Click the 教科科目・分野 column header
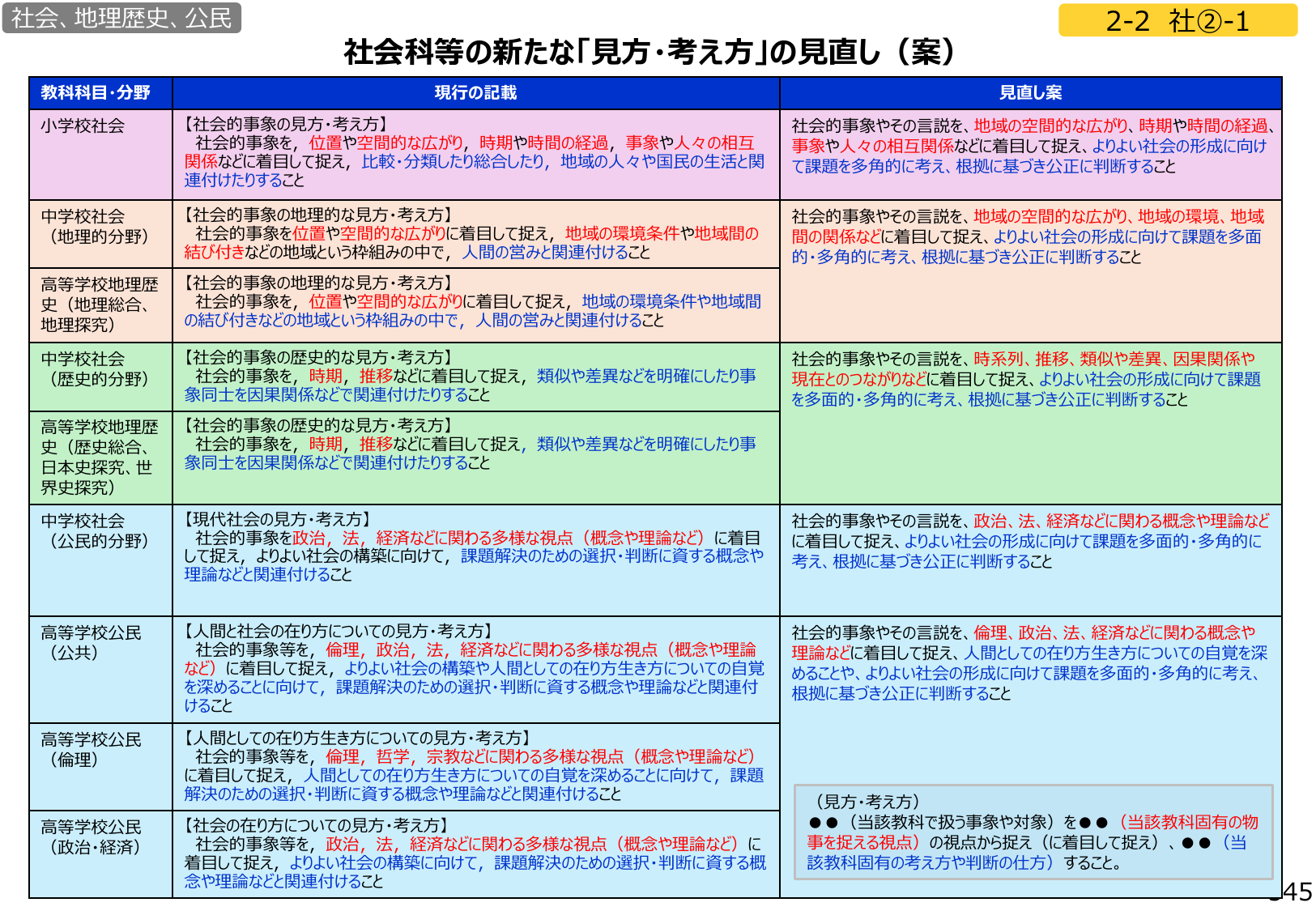Viewport: 1316px width, 911px height. (100, 93)
